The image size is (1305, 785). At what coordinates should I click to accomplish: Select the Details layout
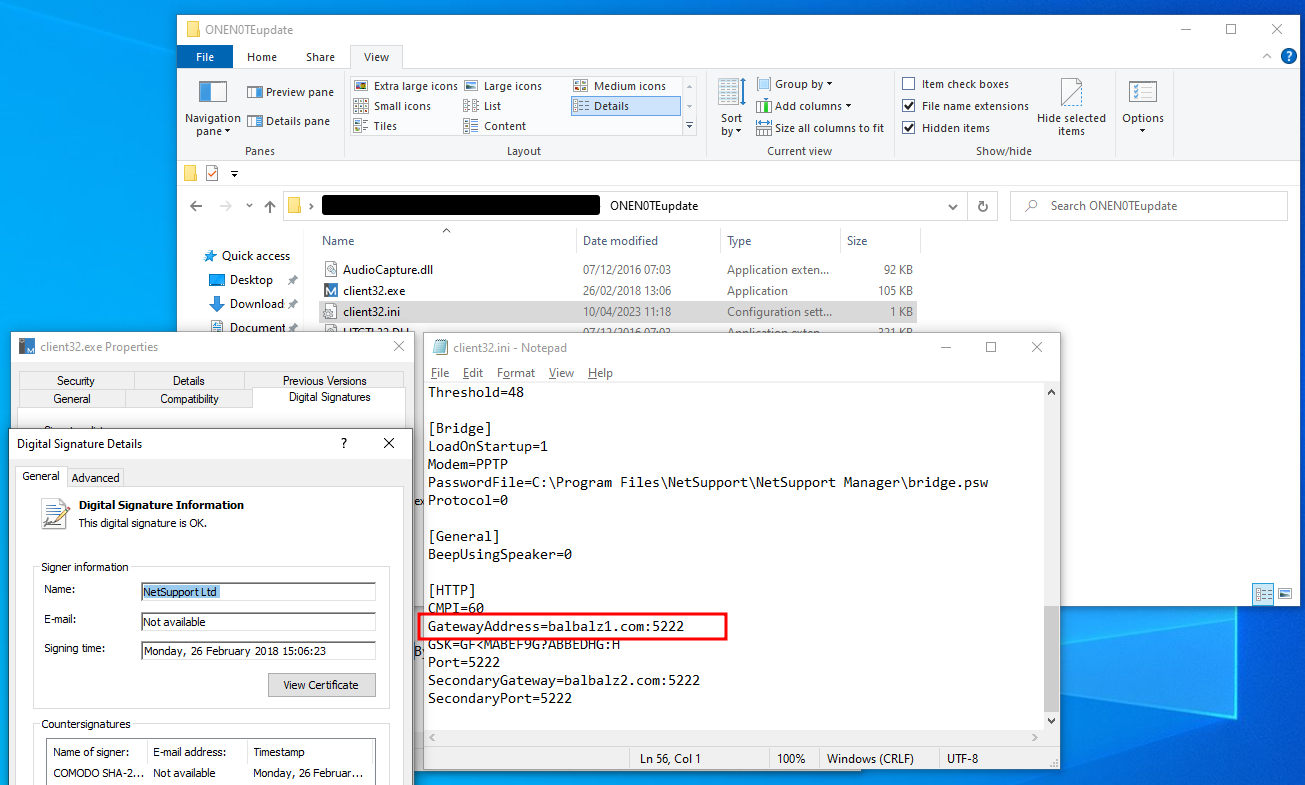[625, 106]
